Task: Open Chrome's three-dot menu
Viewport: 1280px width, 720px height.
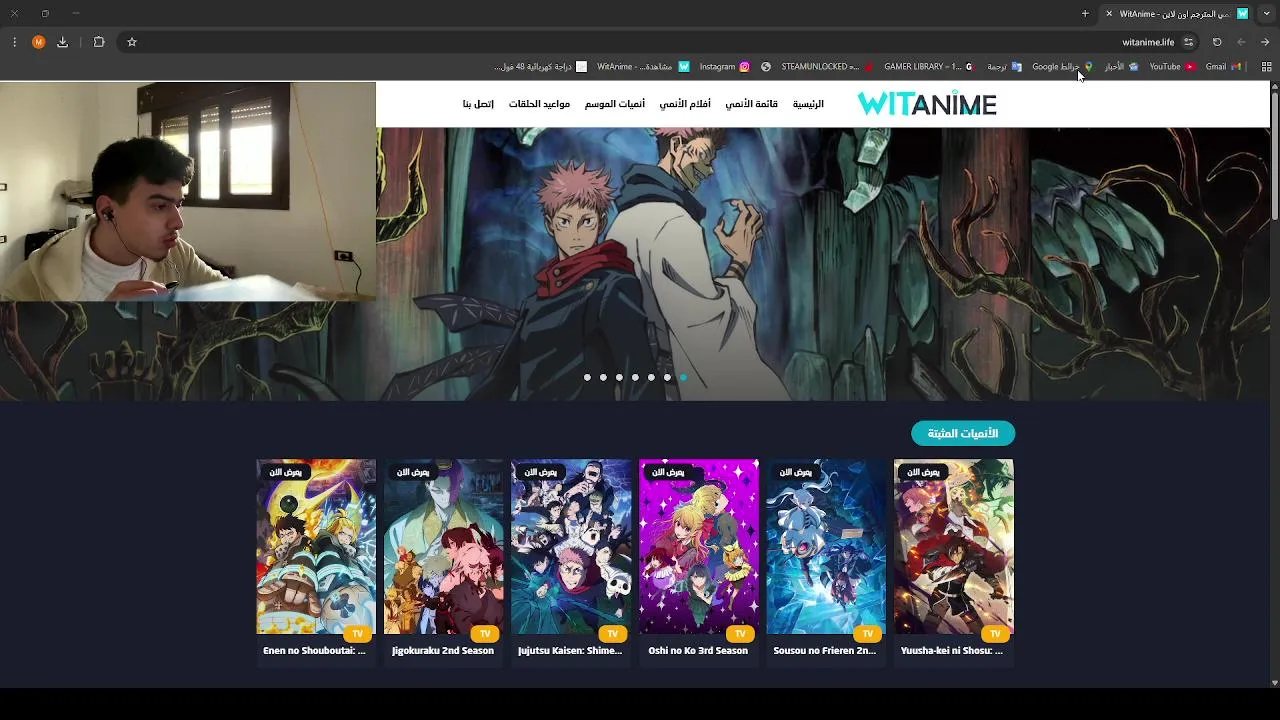Action: 14,42
